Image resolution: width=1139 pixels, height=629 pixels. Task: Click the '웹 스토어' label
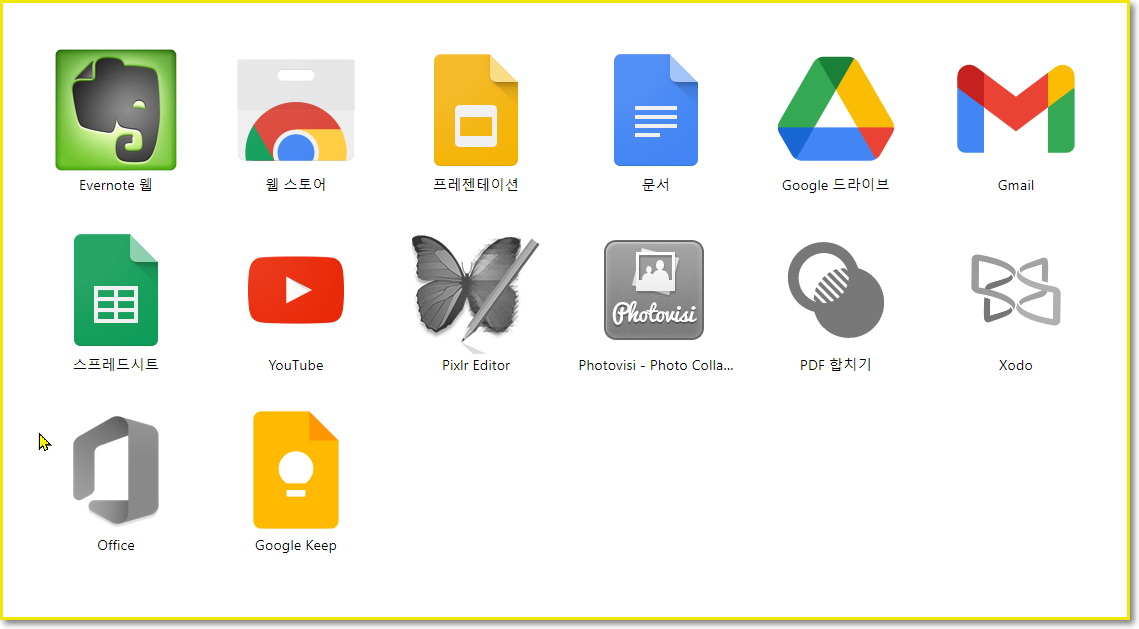click(x=296, y=184)
